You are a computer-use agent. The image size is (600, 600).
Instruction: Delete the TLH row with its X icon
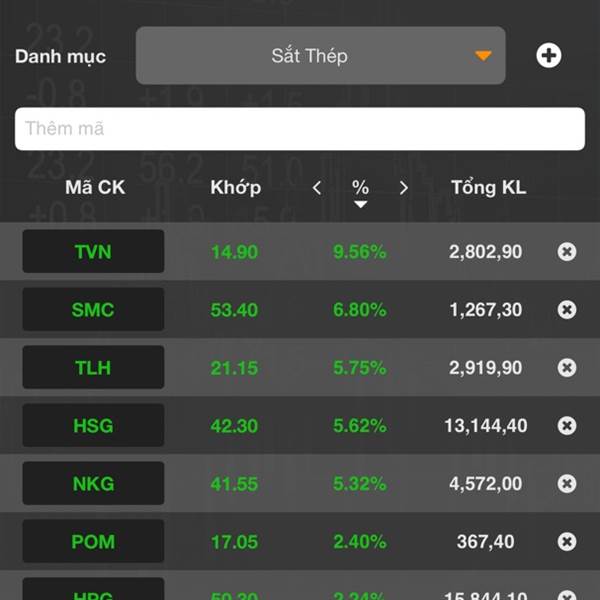(x=567, y=368)
